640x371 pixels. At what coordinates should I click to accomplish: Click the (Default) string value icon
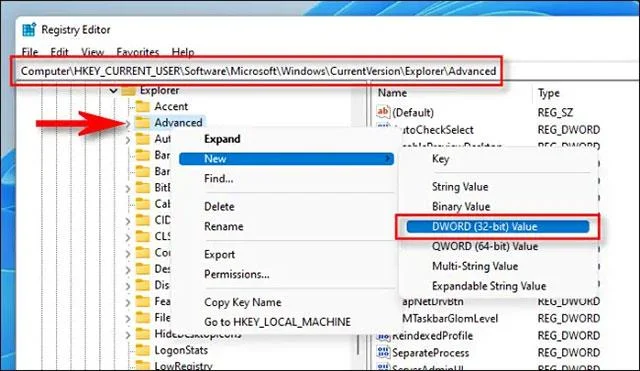(x=383, y=112)
